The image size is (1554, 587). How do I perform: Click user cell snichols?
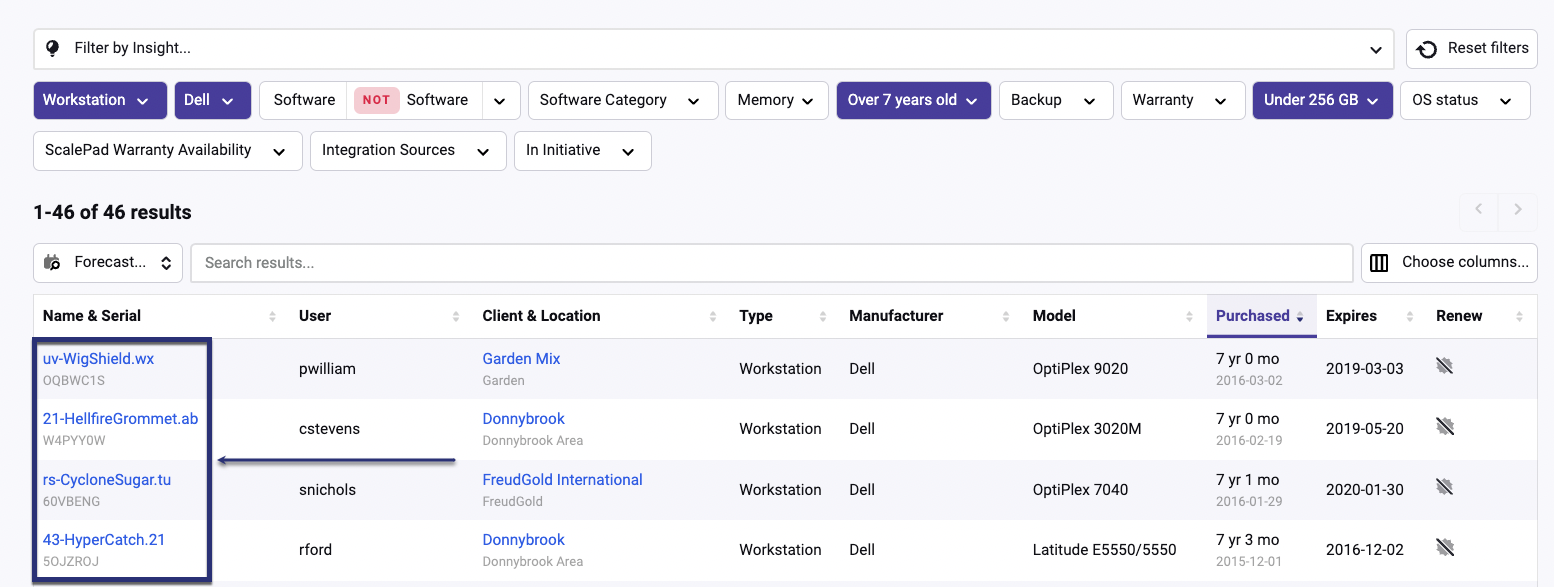(327, 490)
